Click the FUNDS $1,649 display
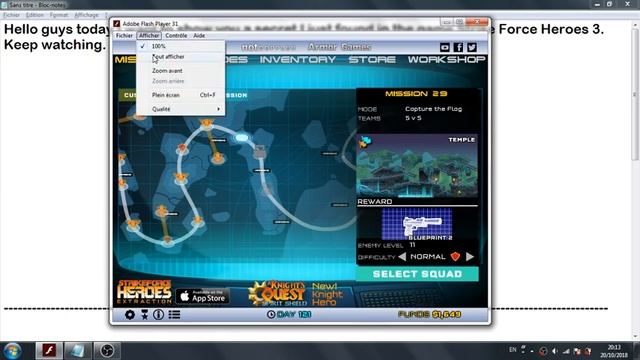Image resolution: width=640 pixels, height=360 pixels. 429,314
